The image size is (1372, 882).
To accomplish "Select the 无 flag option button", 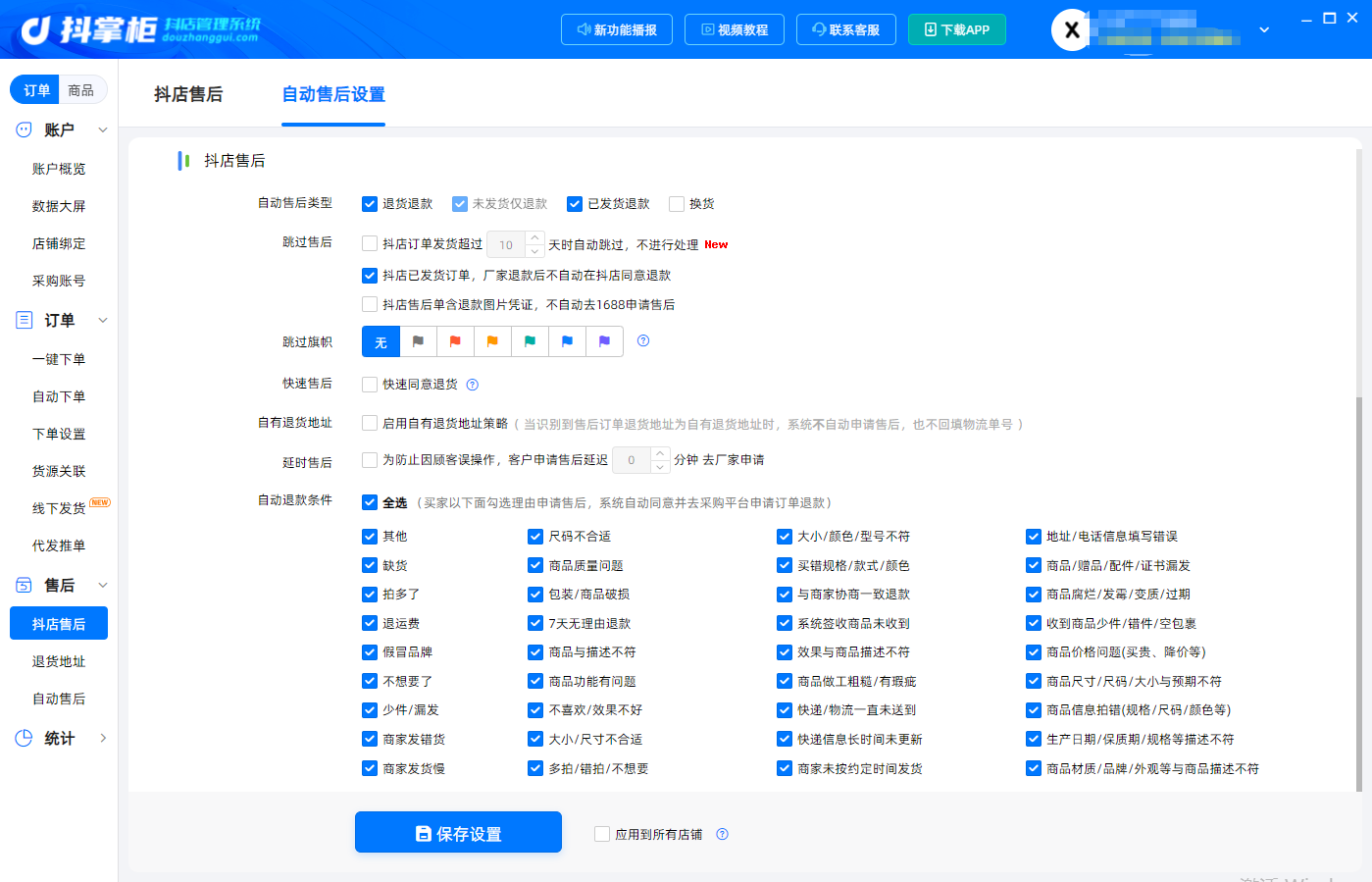I will point(381,341).
